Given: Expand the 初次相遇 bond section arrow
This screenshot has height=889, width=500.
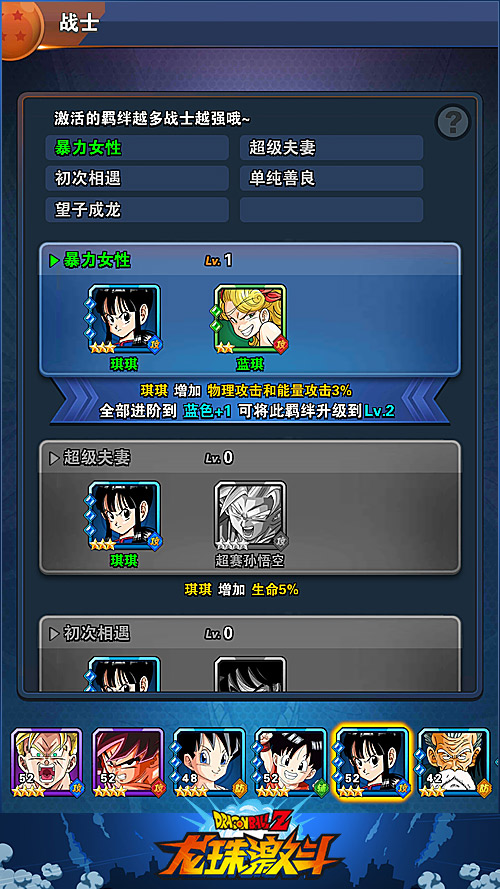Looking at the screenshot, I should coord(54,634).
